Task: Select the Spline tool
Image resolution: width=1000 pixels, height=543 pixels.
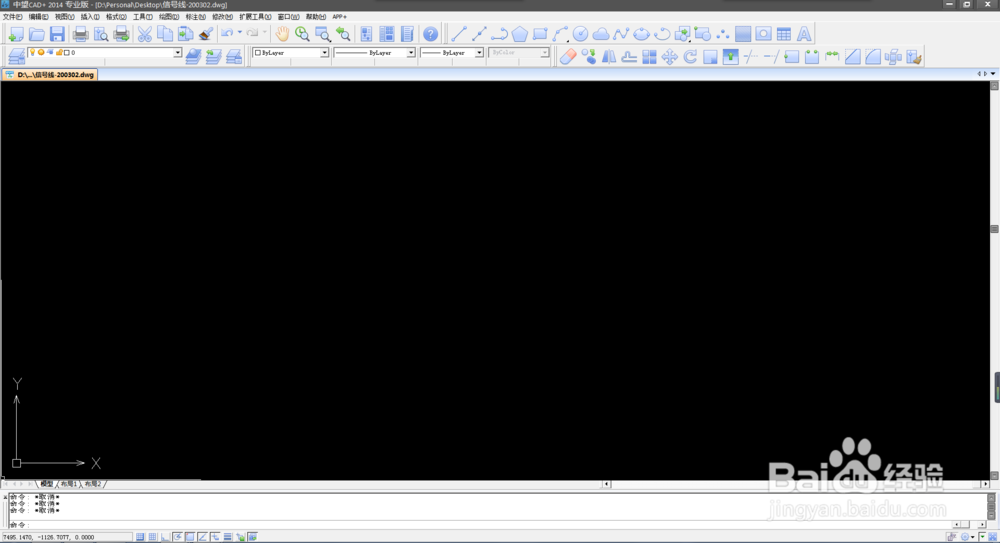Action: [x=621, y=34]
